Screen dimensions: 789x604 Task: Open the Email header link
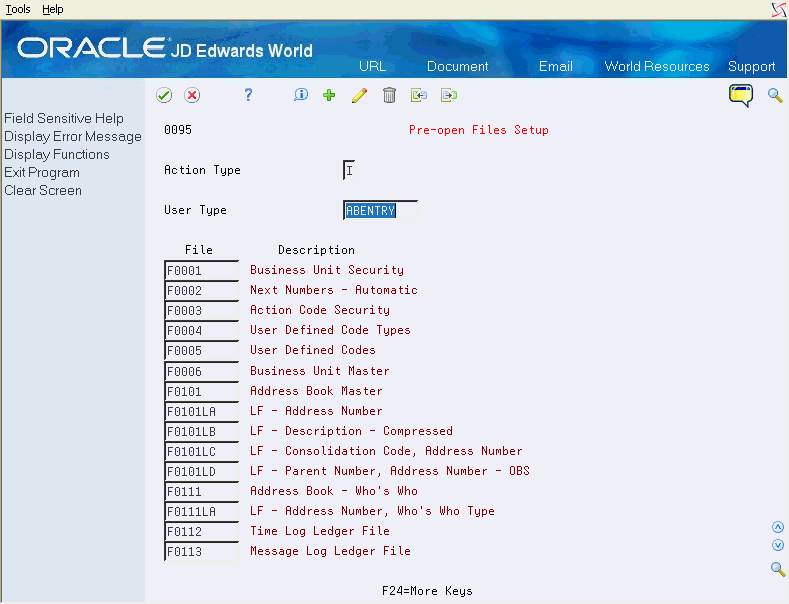556,66
